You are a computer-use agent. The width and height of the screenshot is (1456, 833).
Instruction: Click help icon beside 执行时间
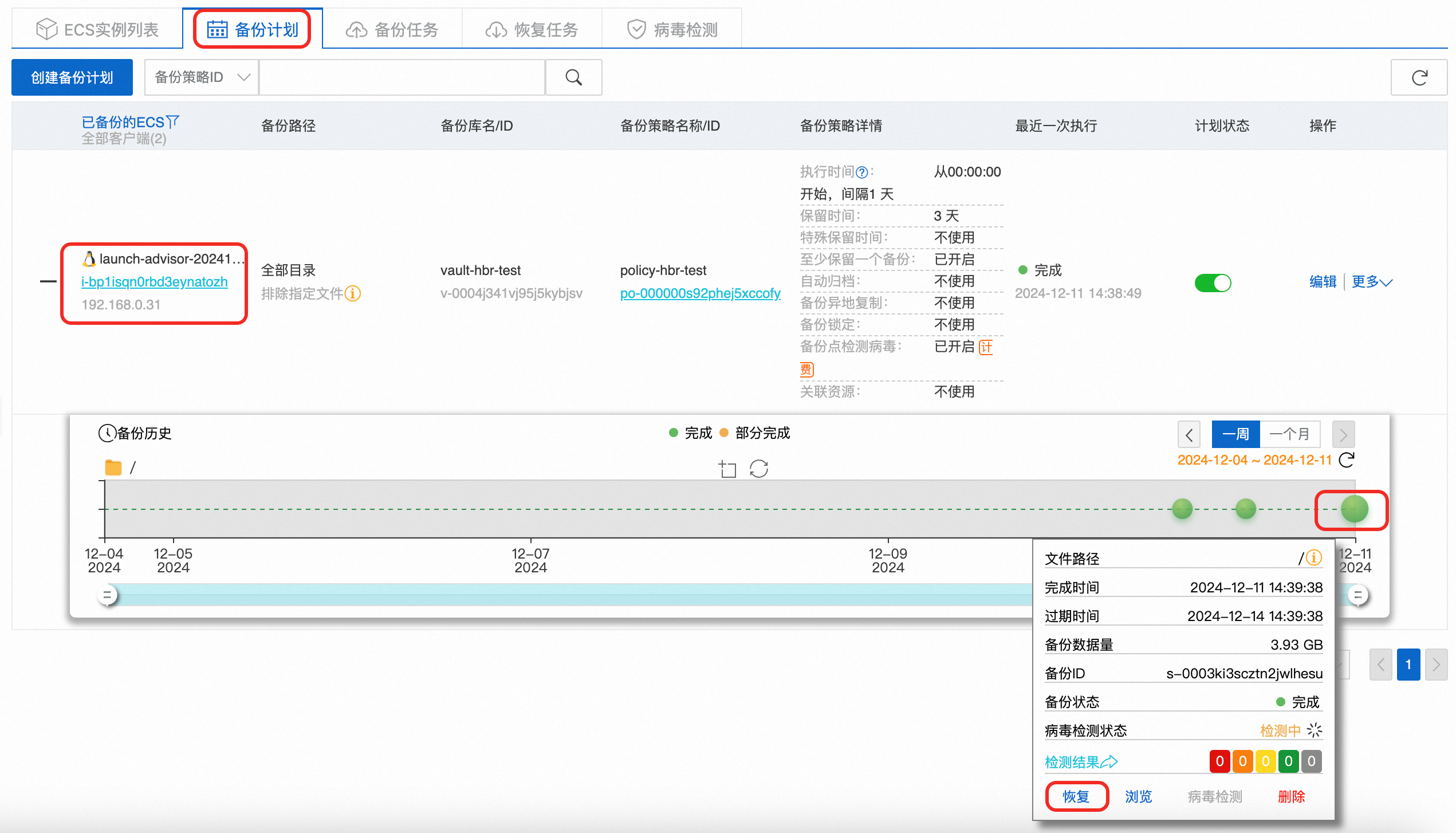861,172
